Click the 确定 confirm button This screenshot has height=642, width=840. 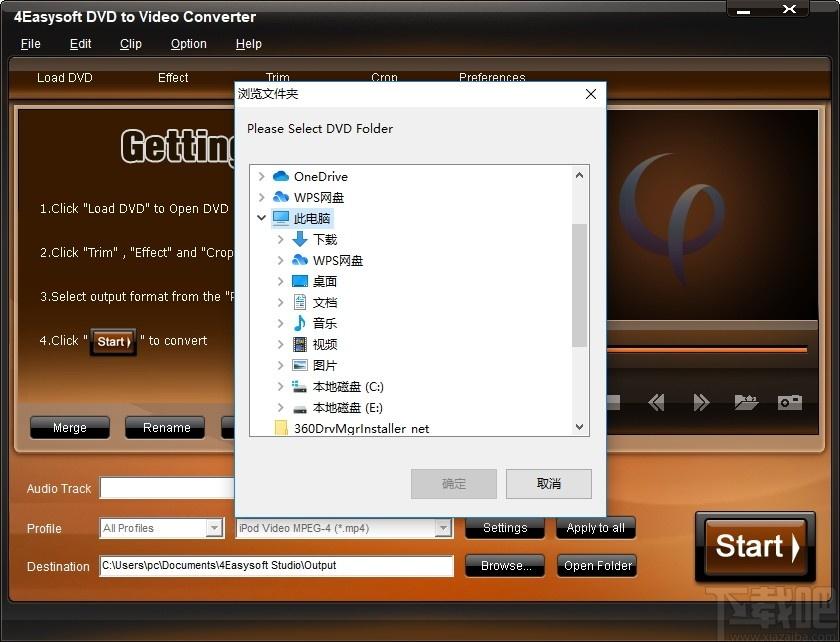point(454,484)
